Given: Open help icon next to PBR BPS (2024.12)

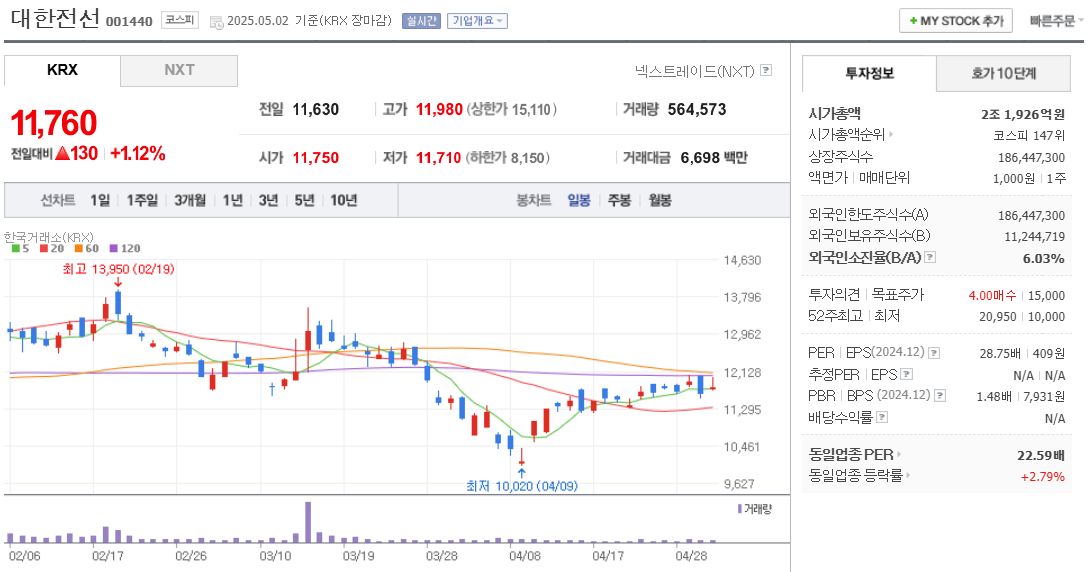Looking at the screenshot, I should point(939,396).
